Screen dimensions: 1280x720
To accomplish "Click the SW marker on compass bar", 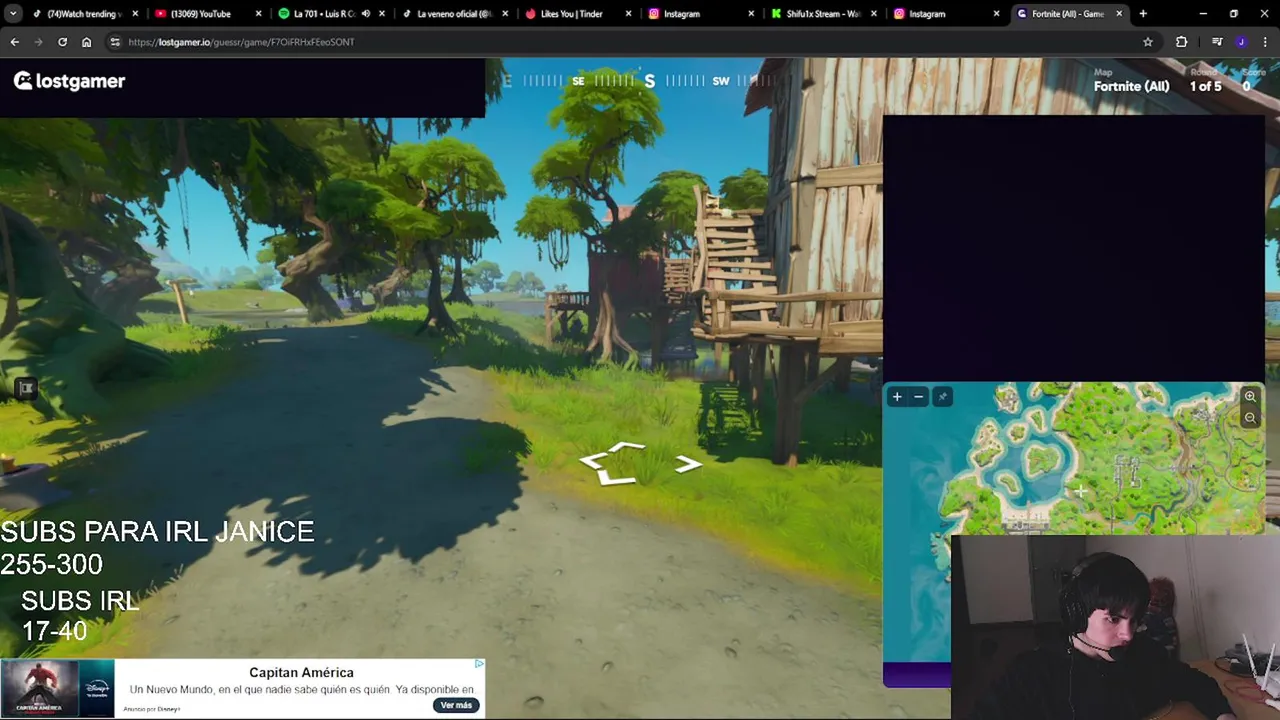I will [721, 81].
